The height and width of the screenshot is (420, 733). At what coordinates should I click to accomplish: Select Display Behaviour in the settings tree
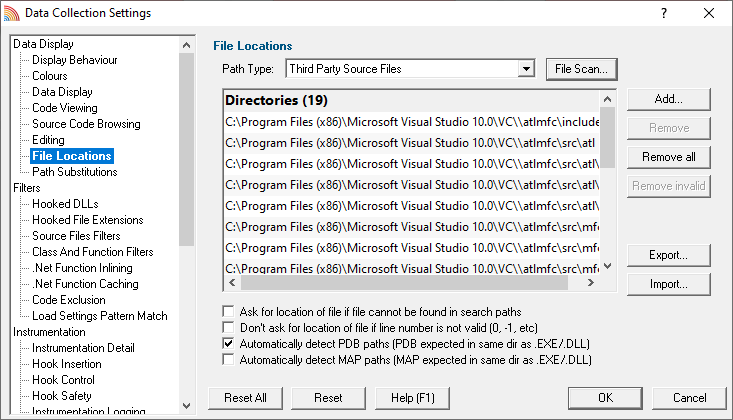(75, 60)
